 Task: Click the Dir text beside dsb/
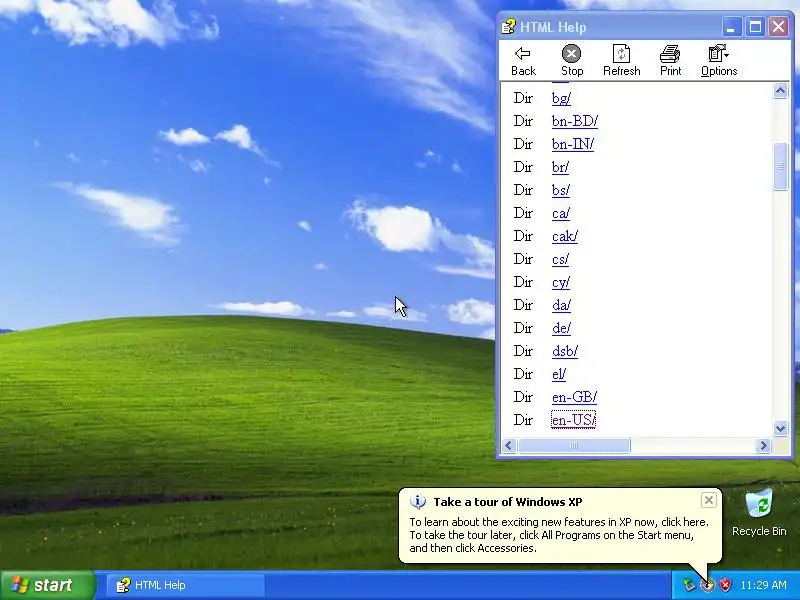(523, 351)
